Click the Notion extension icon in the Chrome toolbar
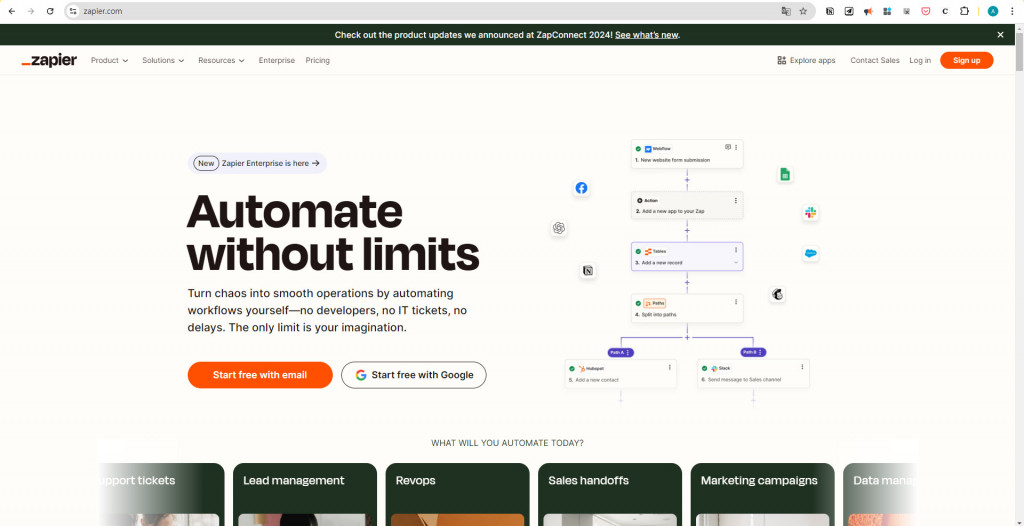Image resolution: width=1024 pixels, height=526 pixels. [x=829, y=11]
